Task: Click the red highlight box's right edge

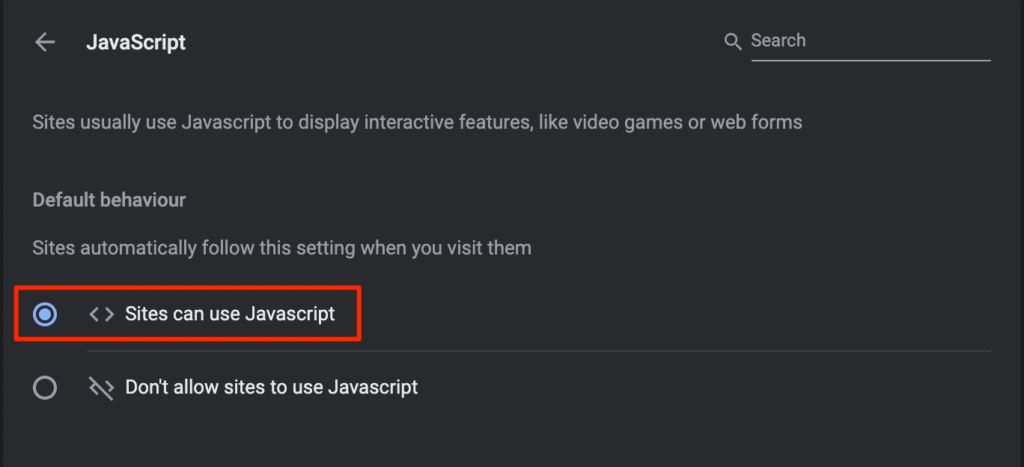Action: click(358, 314)
